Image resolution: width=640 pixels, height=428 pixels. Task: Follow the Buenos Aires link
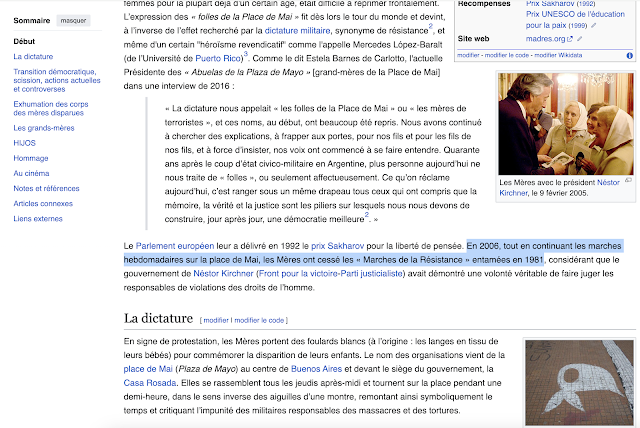click(316, 369)
